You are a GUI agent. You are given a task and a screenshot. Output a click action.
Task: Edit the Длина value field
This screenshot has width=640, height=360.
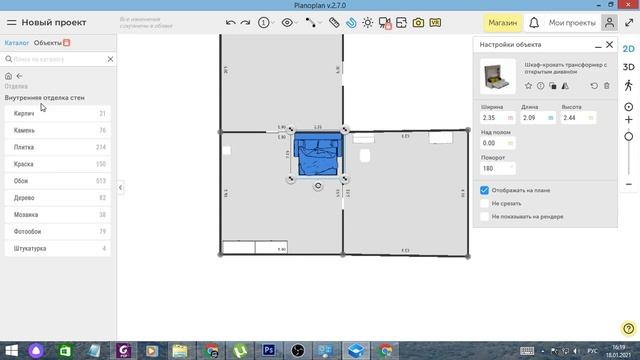[x=538, y=118]
